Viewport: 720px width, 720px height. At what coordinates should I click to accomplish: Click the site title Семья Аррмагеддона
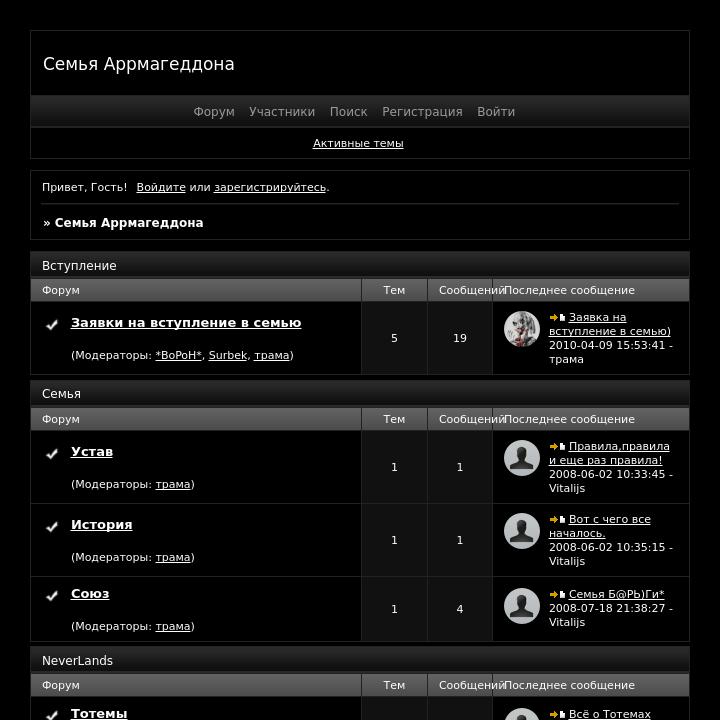(x=139, y=64)
